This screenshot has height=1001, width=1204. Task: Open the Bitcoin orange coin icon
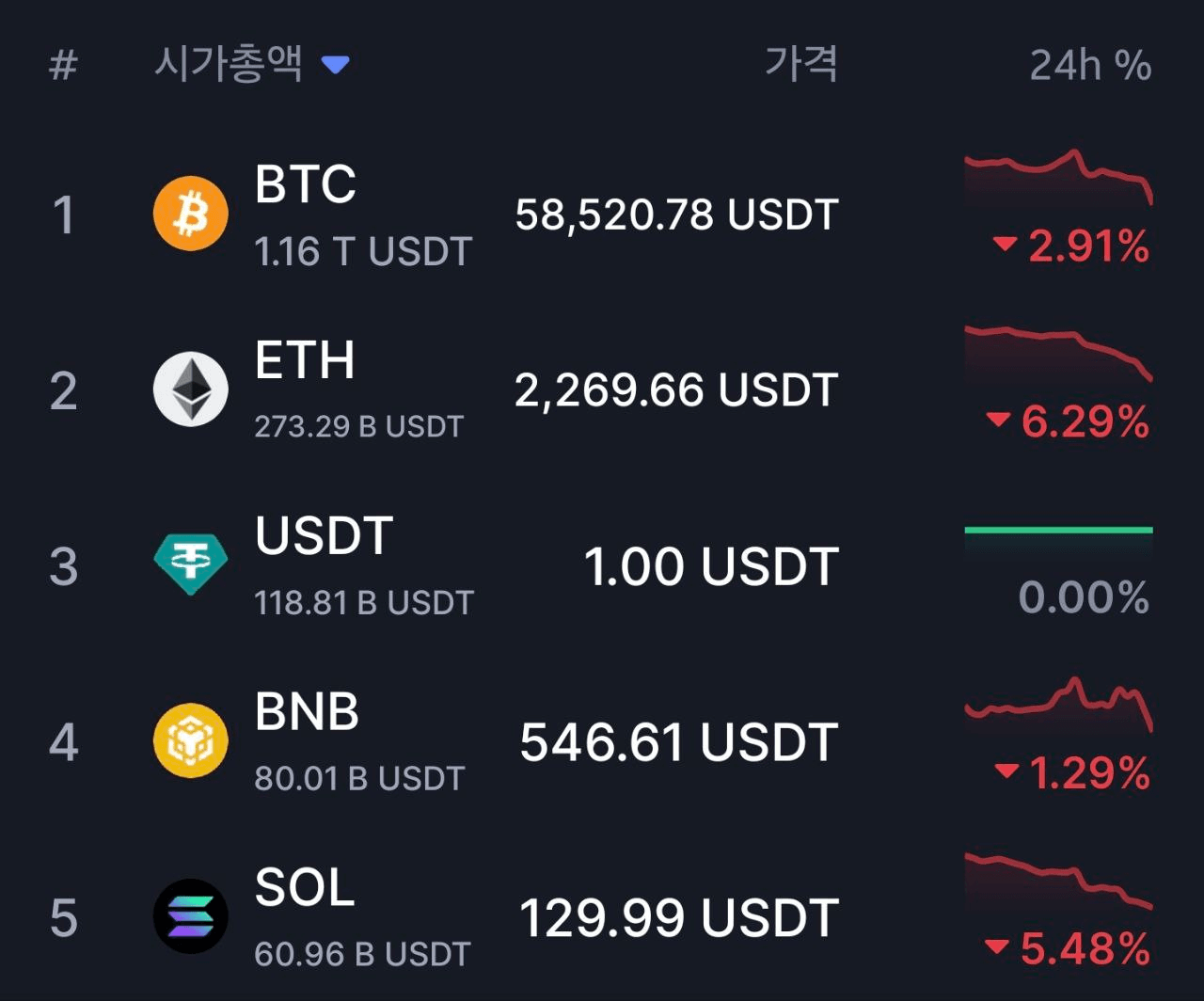click(191, 214)
